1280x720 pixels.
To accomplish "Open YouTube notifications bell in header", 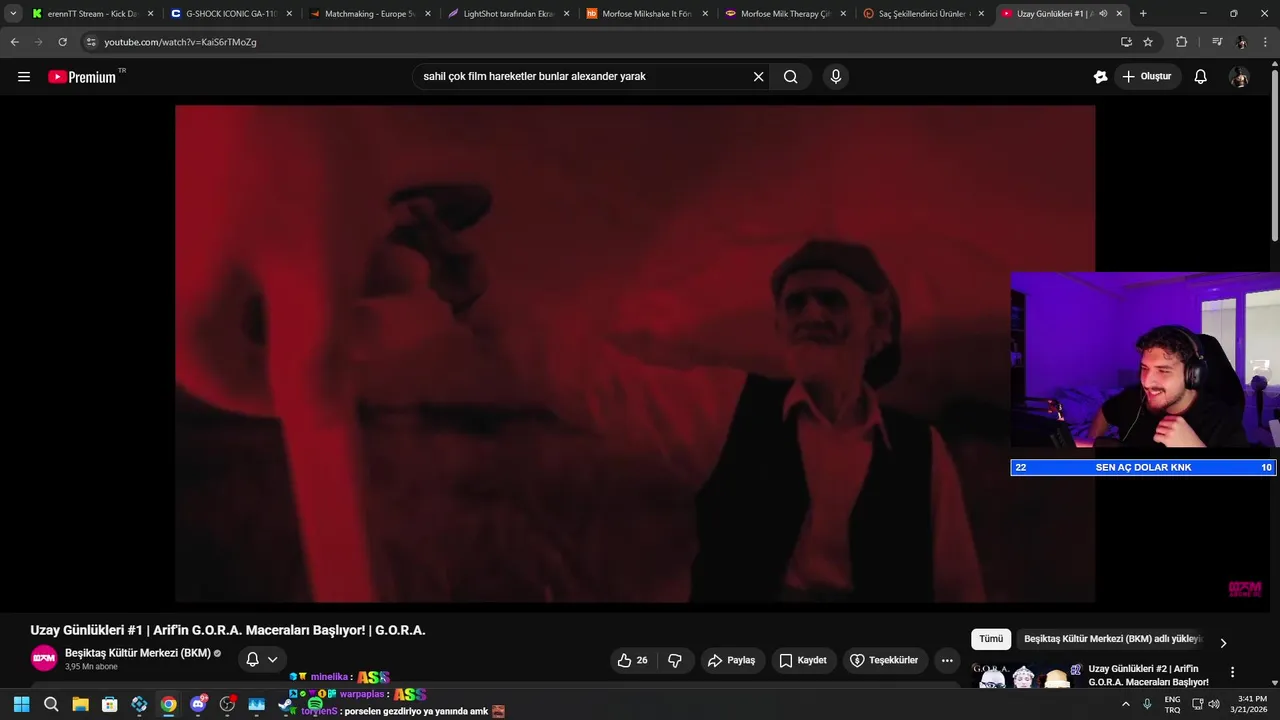I will (1200, 77).
